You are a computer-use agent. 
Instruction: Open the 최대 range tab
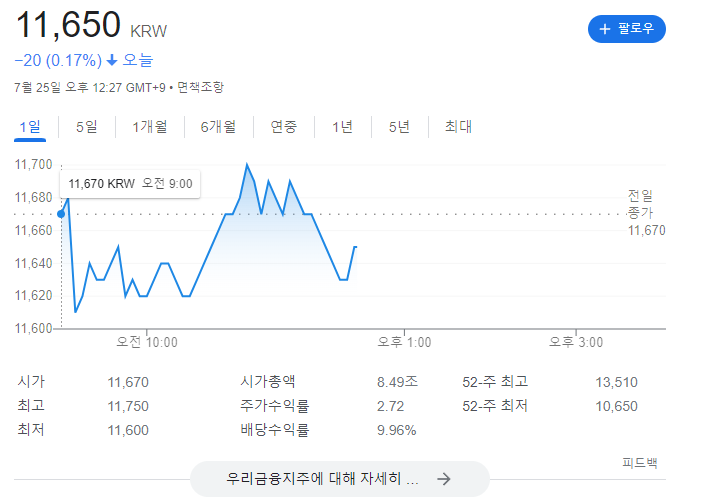click(x=458, y=127)
